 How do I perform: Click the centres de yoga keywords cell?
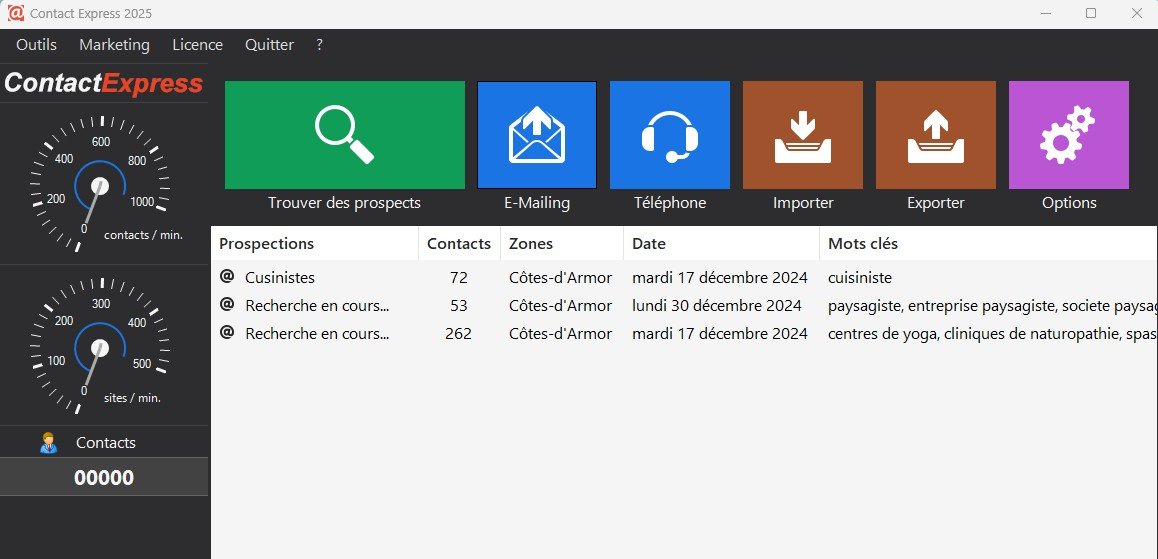click(993, 334)
